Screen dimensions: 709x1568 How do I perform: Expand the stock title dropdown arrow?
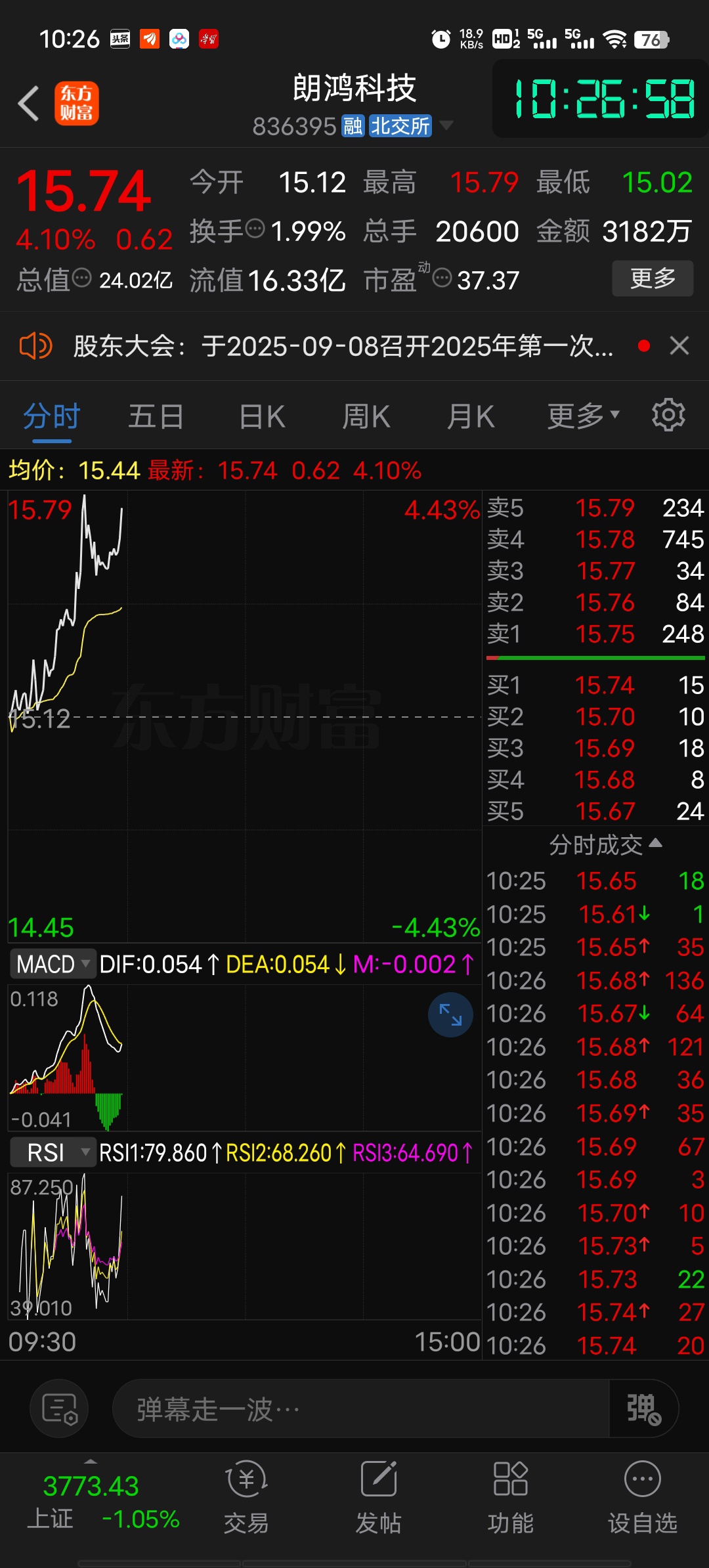pos(446,125)
